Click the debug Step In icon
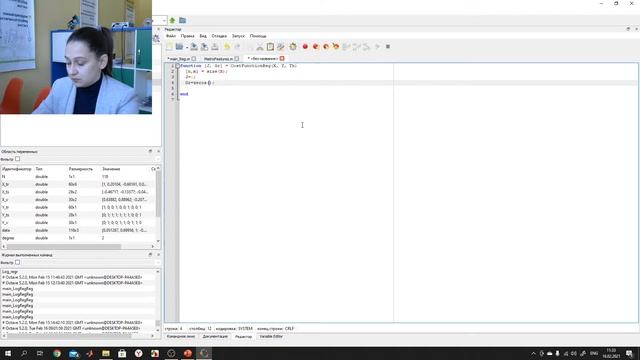Image resolution: width=640 pixels, height=360 pixels. tap(356, 47)
